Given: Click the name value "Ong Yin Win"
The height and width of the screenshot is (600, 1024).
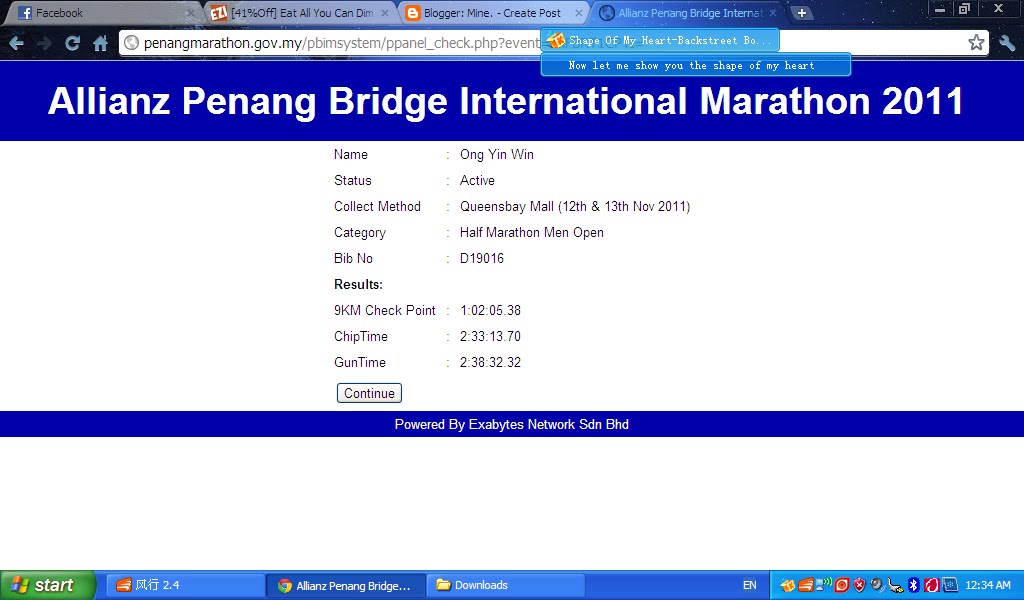Looking at the screenshot, I should 496,155.
